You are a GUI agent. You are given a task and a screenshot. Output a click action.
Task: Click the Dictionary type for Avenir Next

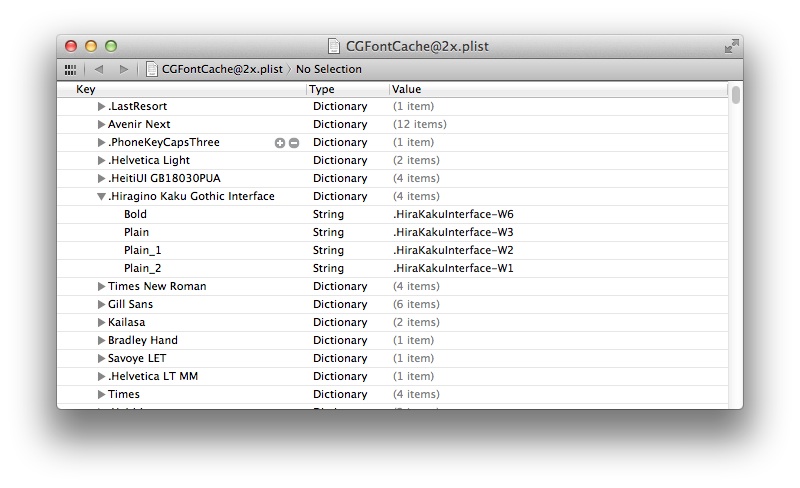tap(340, 124)
